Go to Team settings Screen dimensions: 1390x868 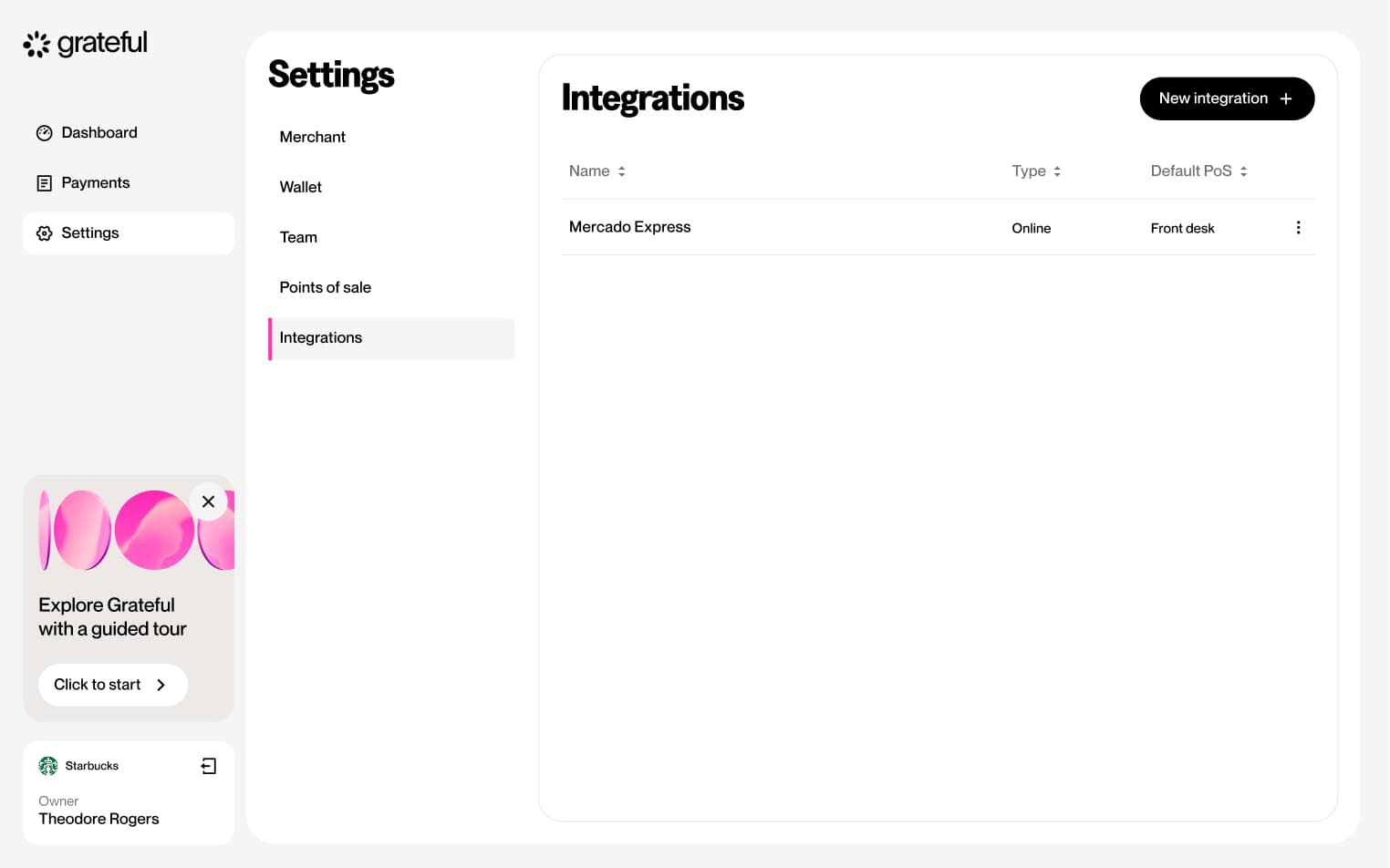(298, 237)
